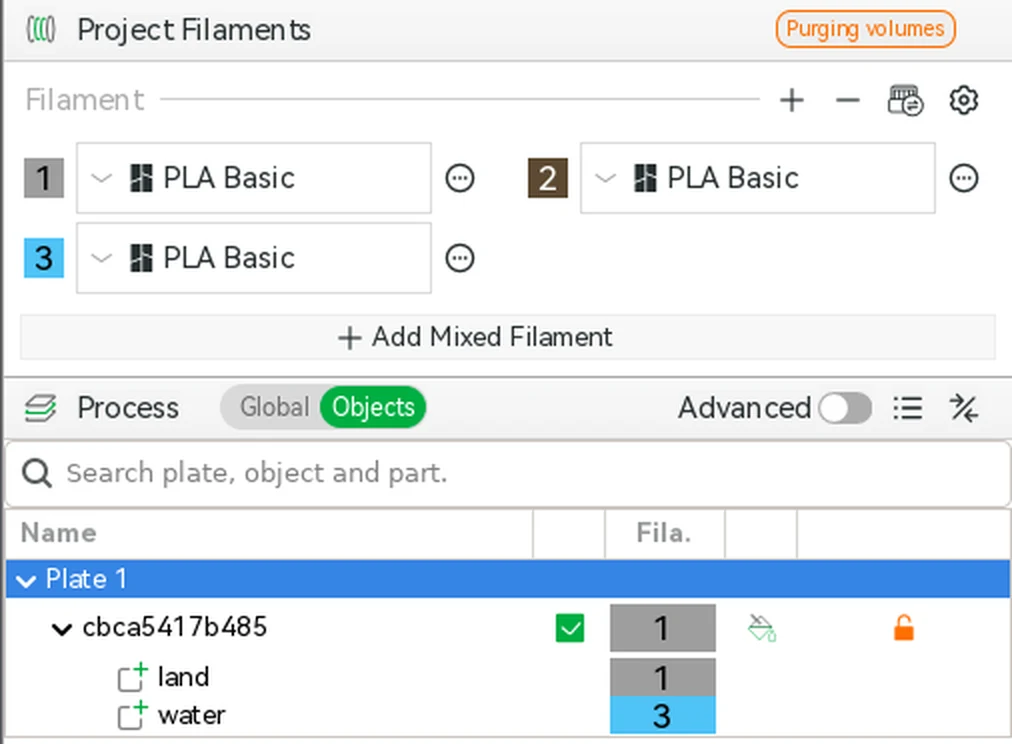
Task: Open filament settings gear icon
Action: (x=964, y=100)
